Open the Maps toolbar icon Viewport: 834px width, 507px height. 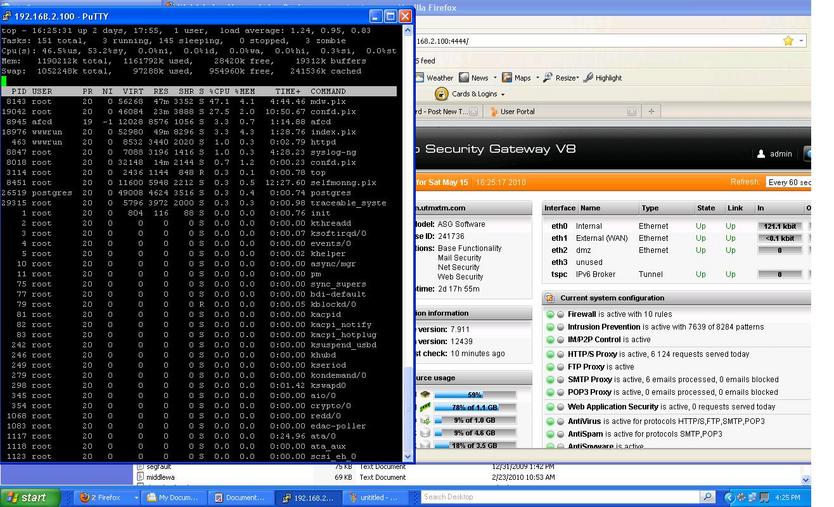(x=507, y=78)
